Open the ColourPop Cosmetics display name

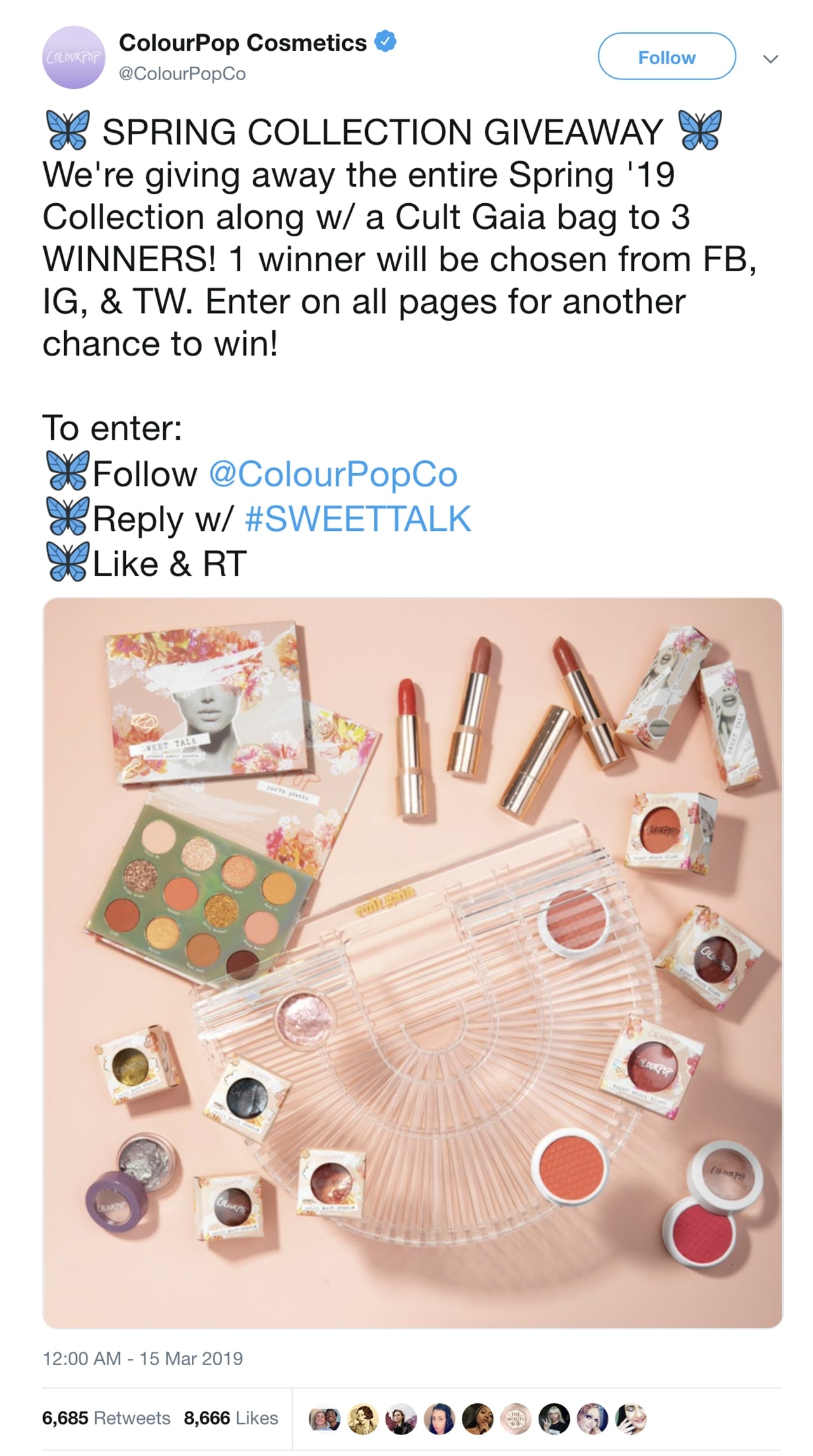click(243, 43)
